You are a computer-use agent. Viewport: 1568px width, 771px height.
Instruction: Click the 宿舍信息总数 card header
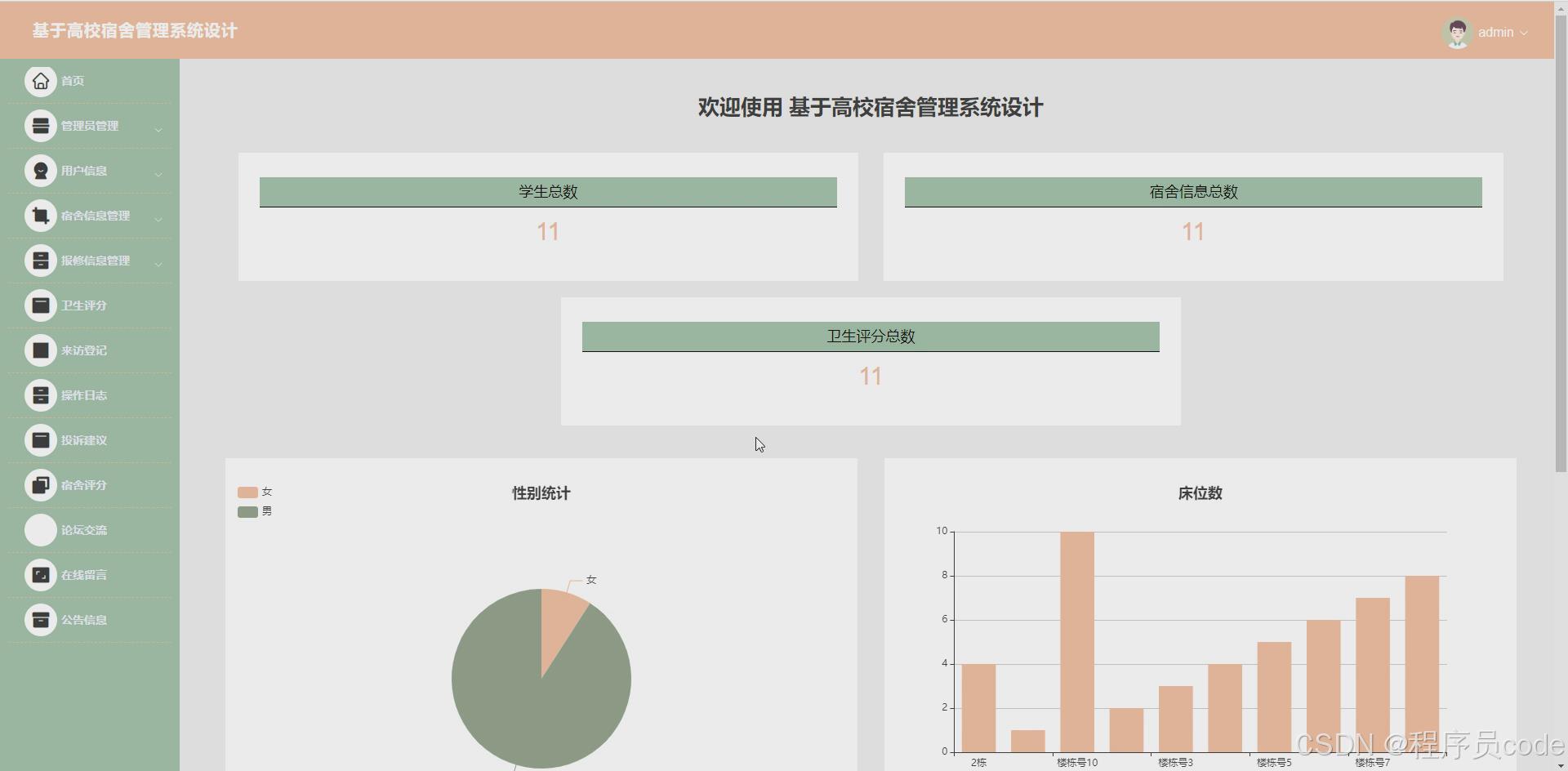(1193, 192)
